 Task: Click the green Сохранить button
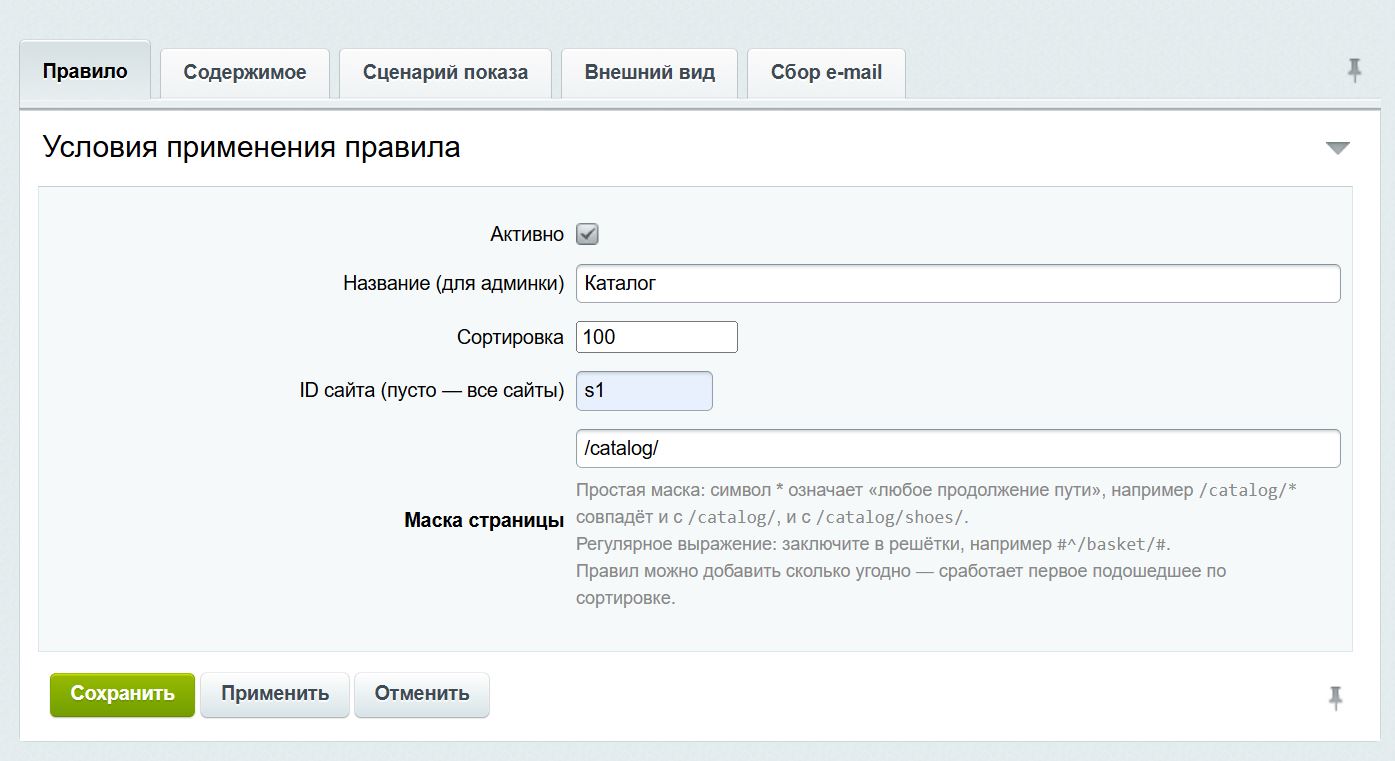(x=123, y=694)
